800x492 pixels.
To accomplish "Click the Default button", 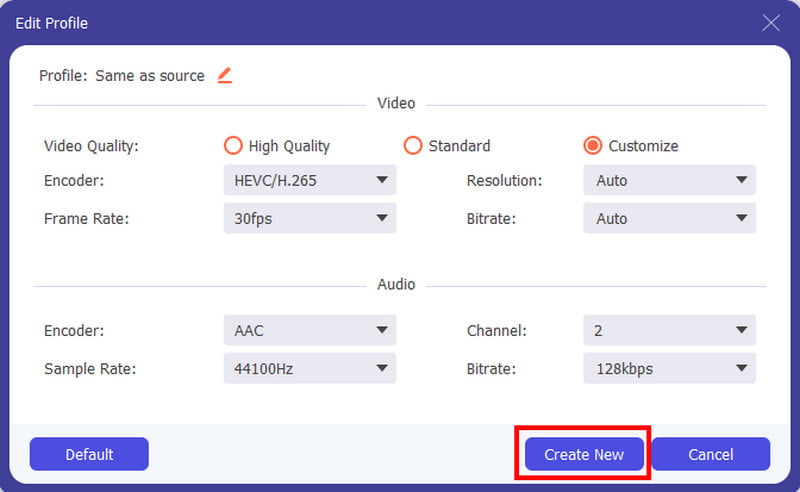I will [x=89, y=454].
